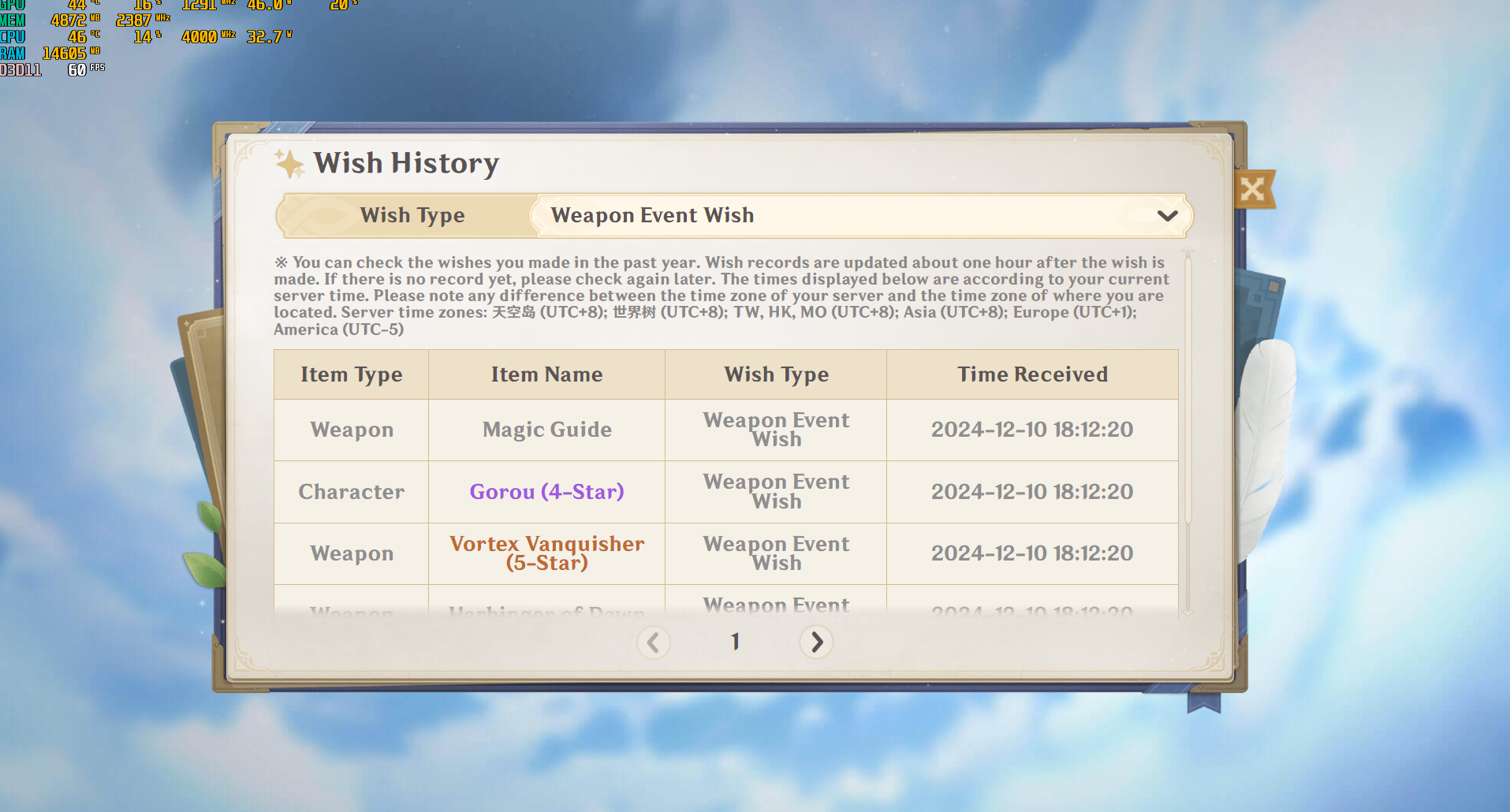
Task: Click the Time Received column header
Action: click(1032, 374)
